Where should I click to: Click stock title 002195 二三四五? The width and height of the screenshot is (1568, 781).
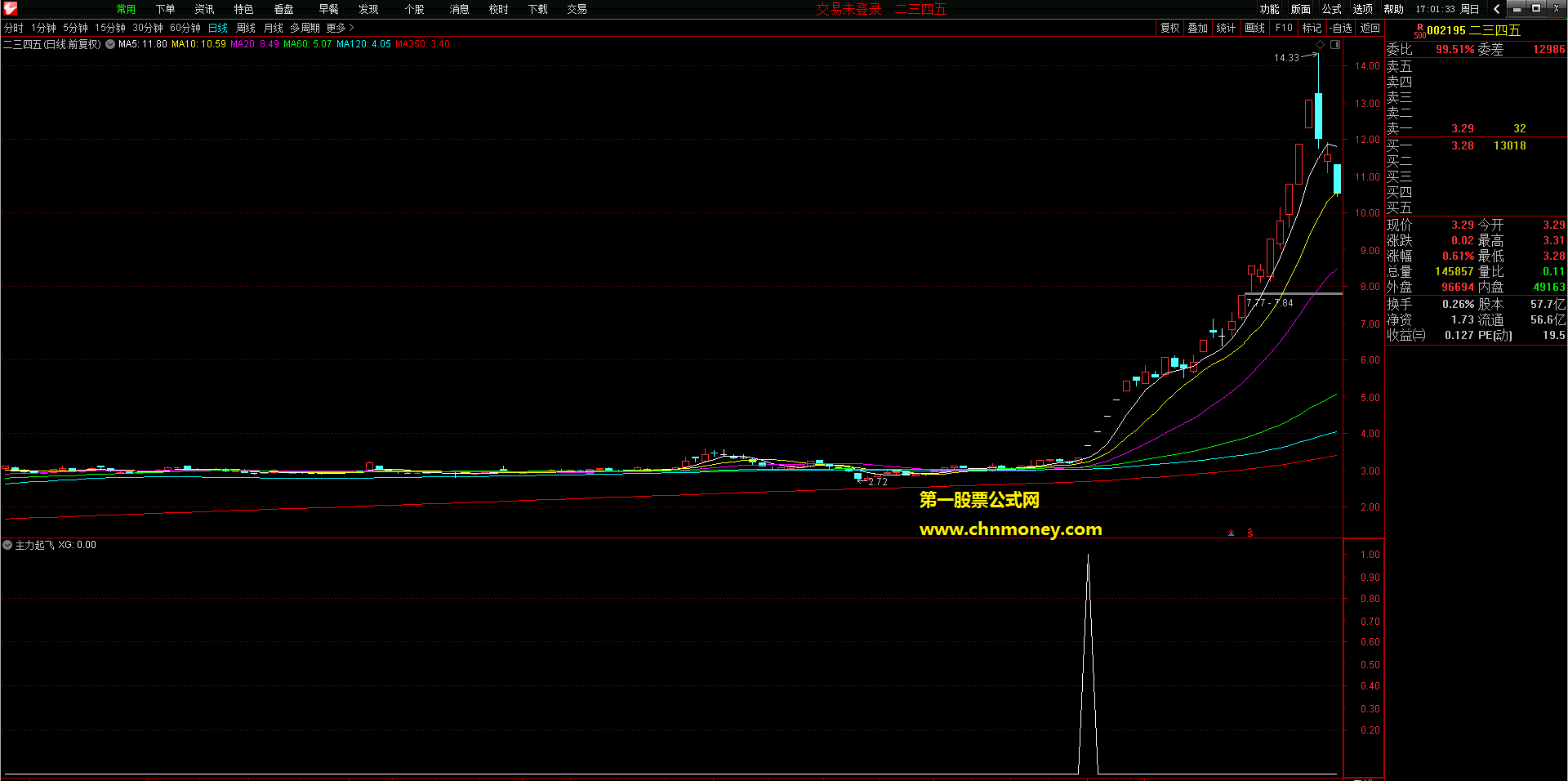[1473, 30]
